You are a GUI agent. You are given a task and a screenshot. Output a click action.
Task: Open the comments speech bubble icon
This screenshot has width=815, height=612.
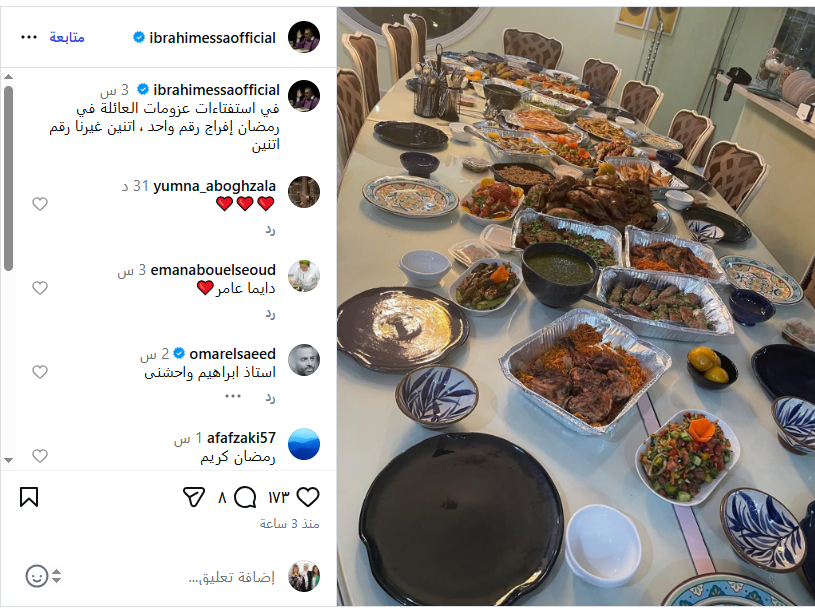tap(245, 497)
